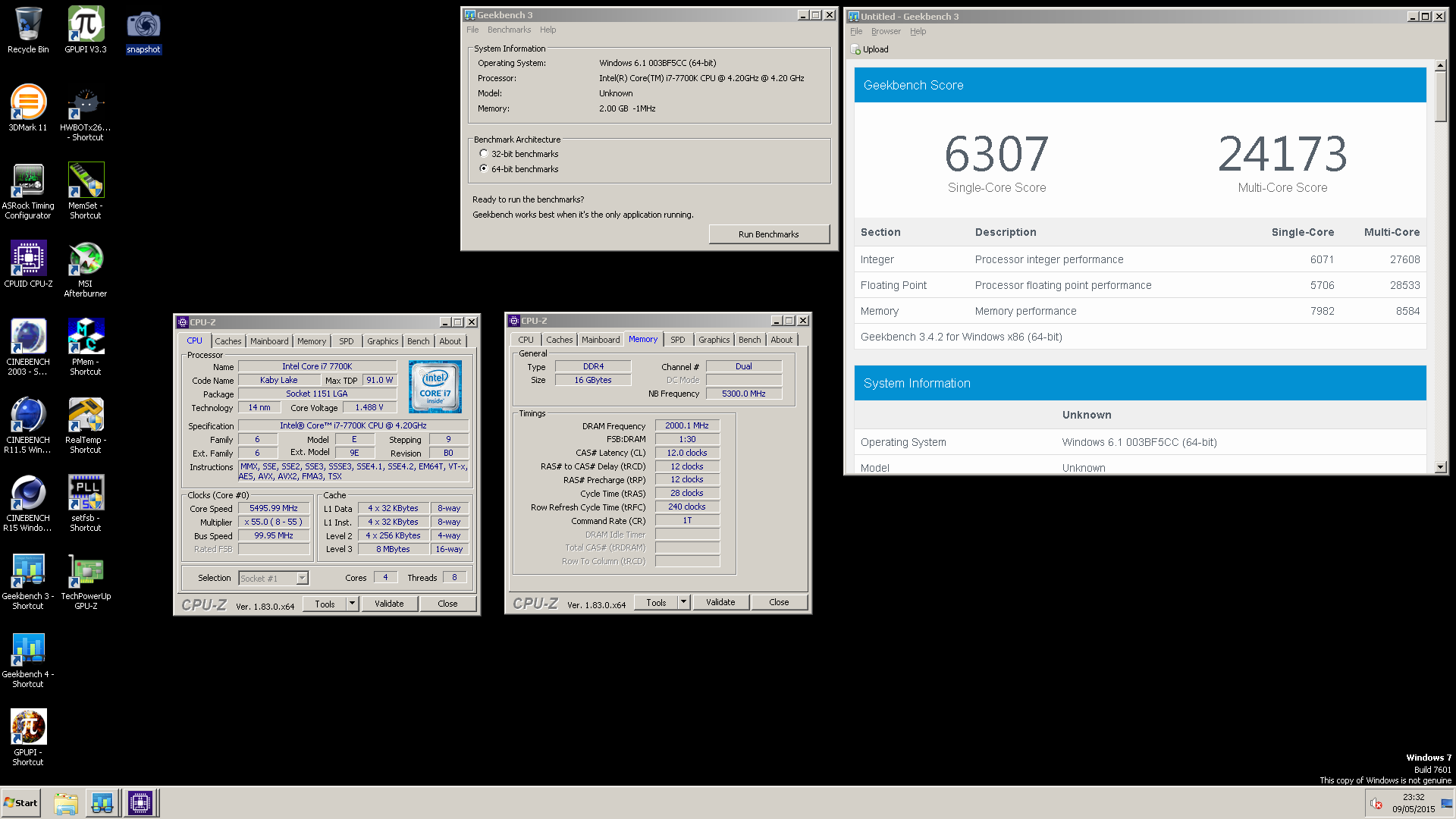Switch to SPD tab in right CPU-Z

[678, 340]
